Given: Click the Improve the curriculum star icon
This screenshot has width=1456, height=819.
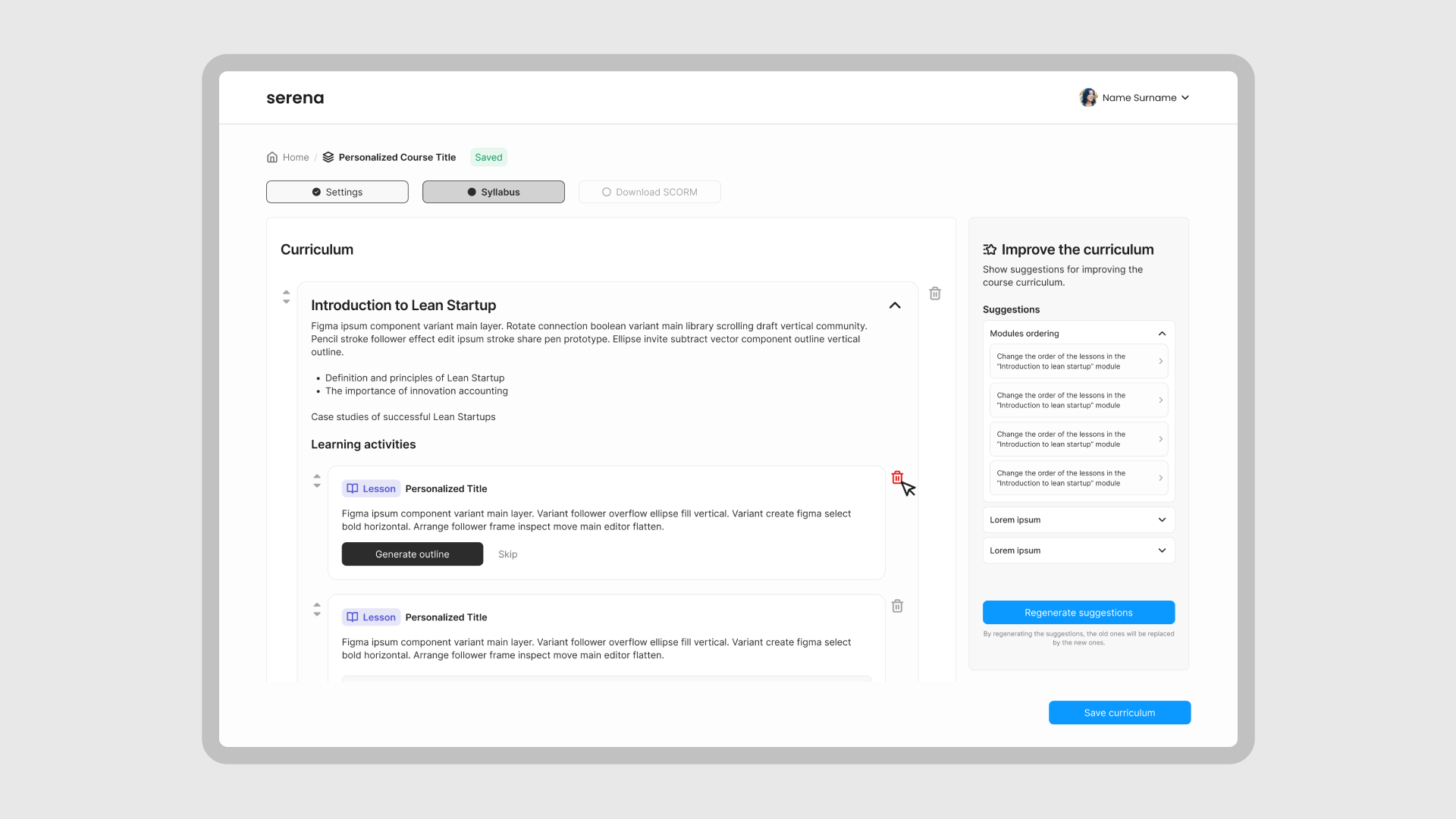Looking at the screenshot, I should pyautogui.click(x=990, y=249).
